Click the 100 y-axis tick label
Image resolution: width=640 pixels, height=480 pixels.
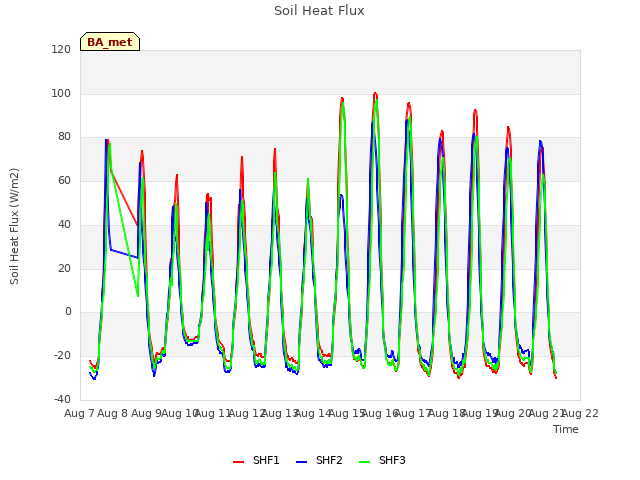(x=61, y=93)
